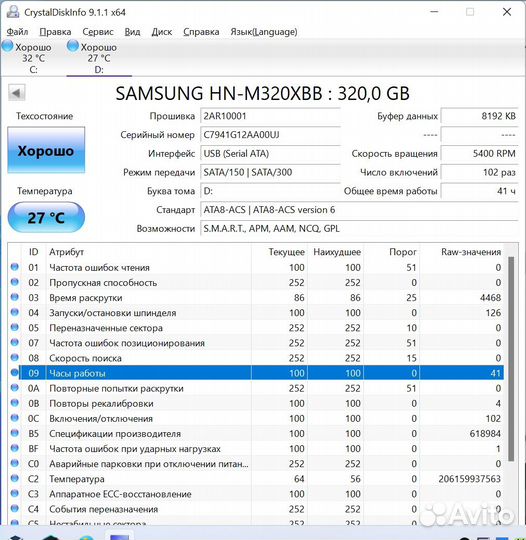Open the Диск menu
This screenshot has width=526, height=540.
(x=162, y=32)
